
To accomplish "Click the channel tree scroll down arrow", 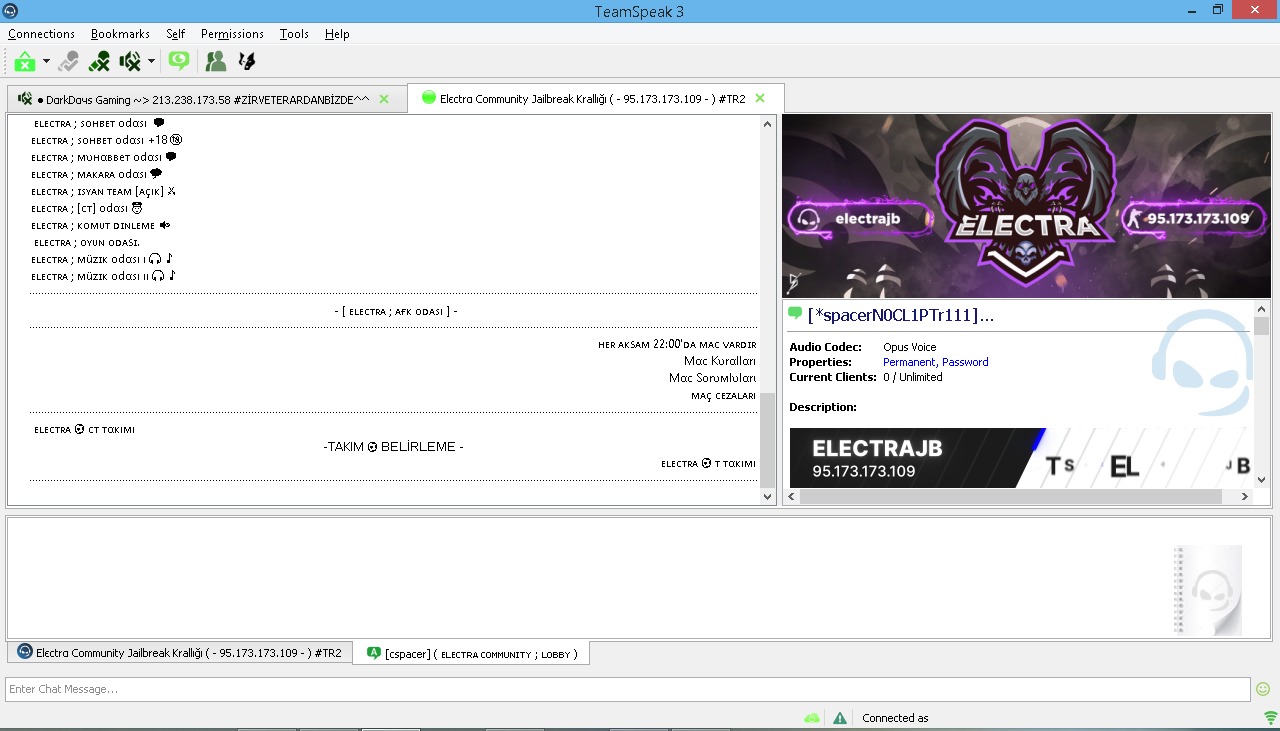I will pos(768,496).
